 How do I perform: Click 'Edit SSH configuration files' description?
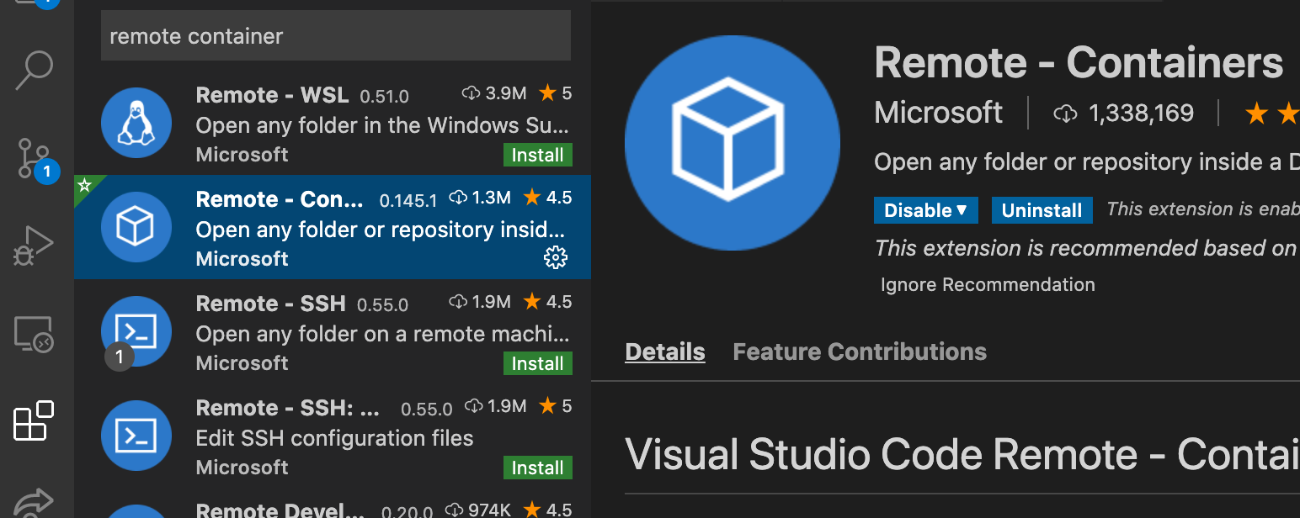point(334,438)
